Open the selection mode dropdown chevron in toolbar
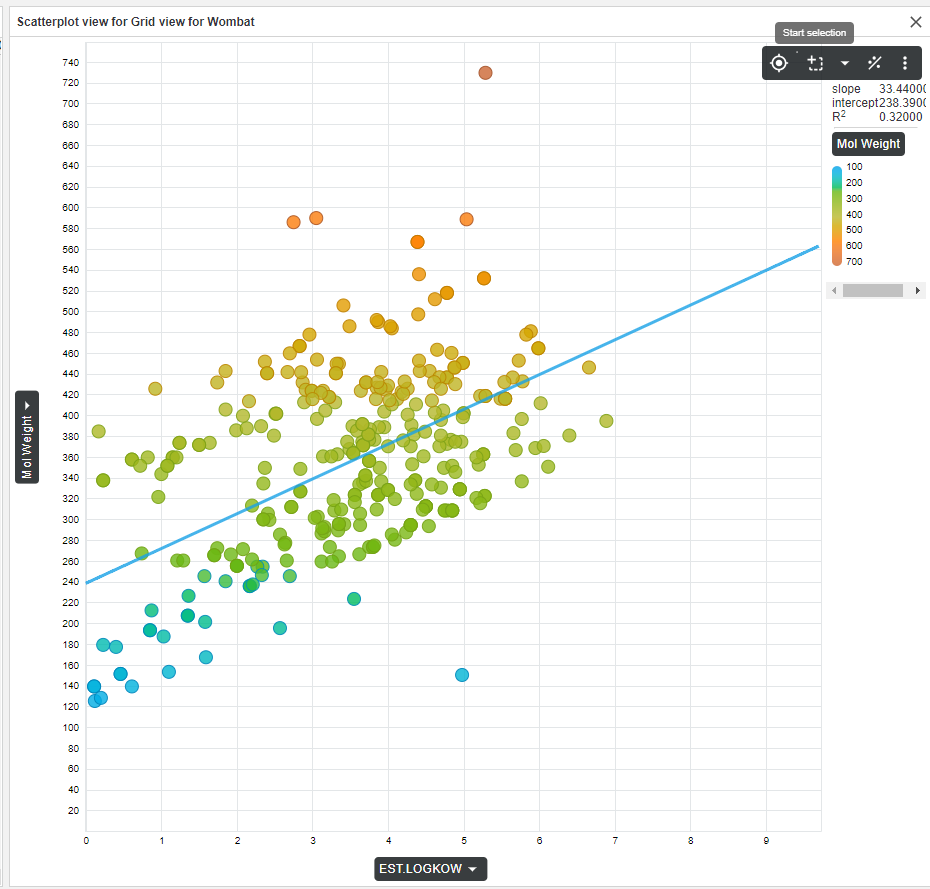The width and height of the screenshot is (930, 889). click(x=845, y=62)
